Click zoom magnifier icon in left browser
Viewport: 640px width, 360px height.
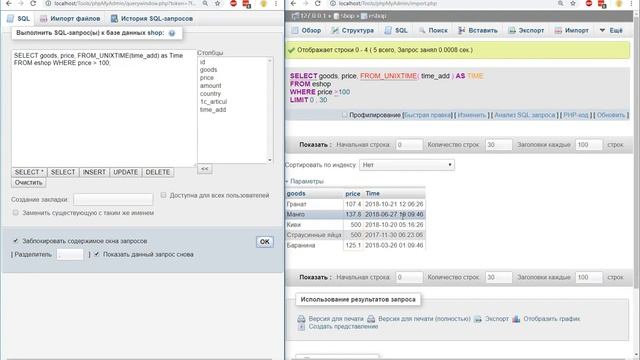point(205,3)
